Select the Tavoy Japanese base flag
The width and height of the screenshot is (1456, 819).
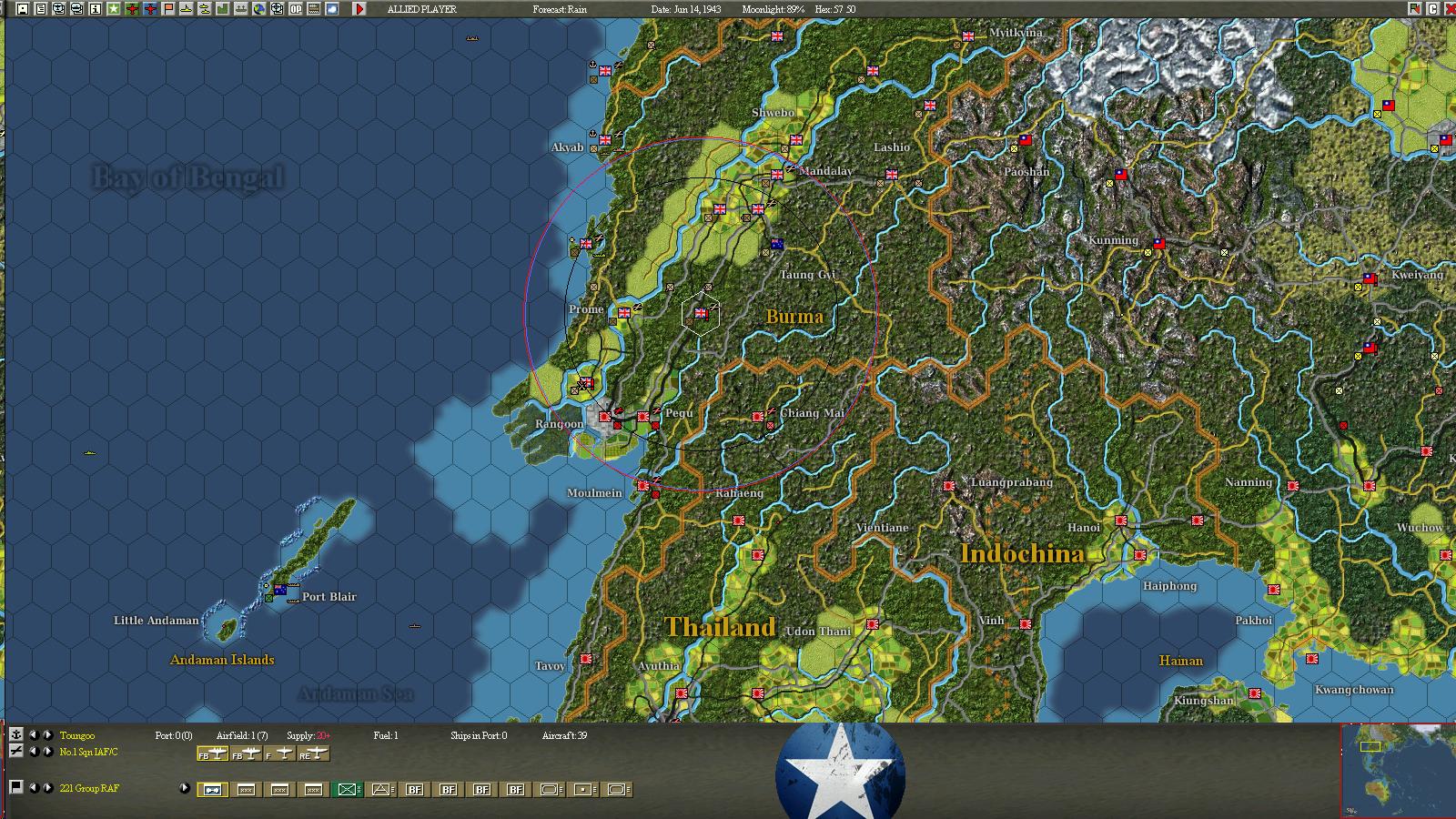[x=586, y=659]
